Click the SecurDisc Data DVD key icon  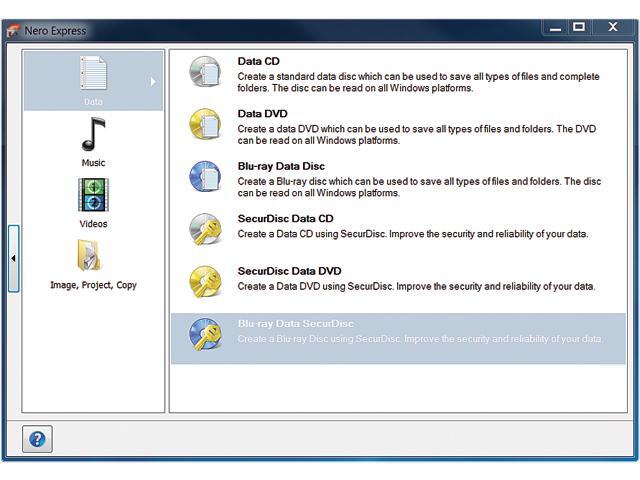[205, 282]
